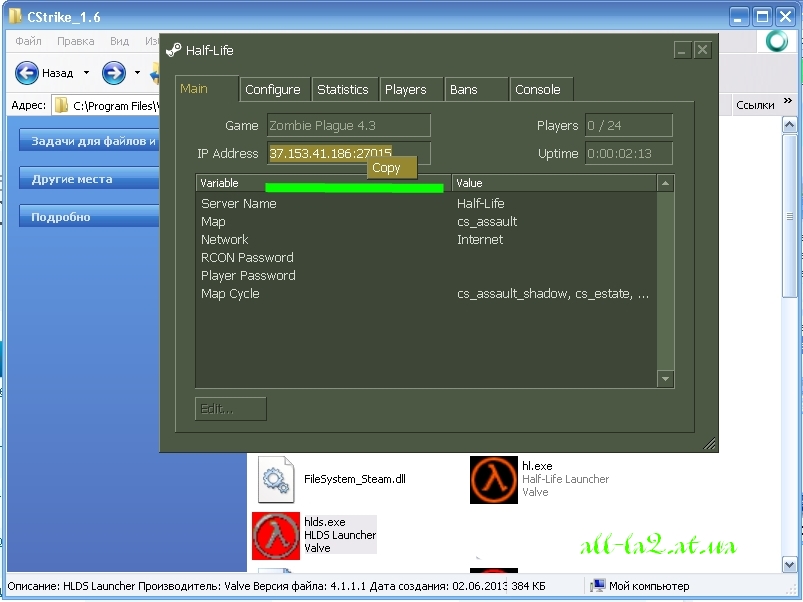
Task: Close the CStrike_1.6 Explorer window
Action: [786, 17]
